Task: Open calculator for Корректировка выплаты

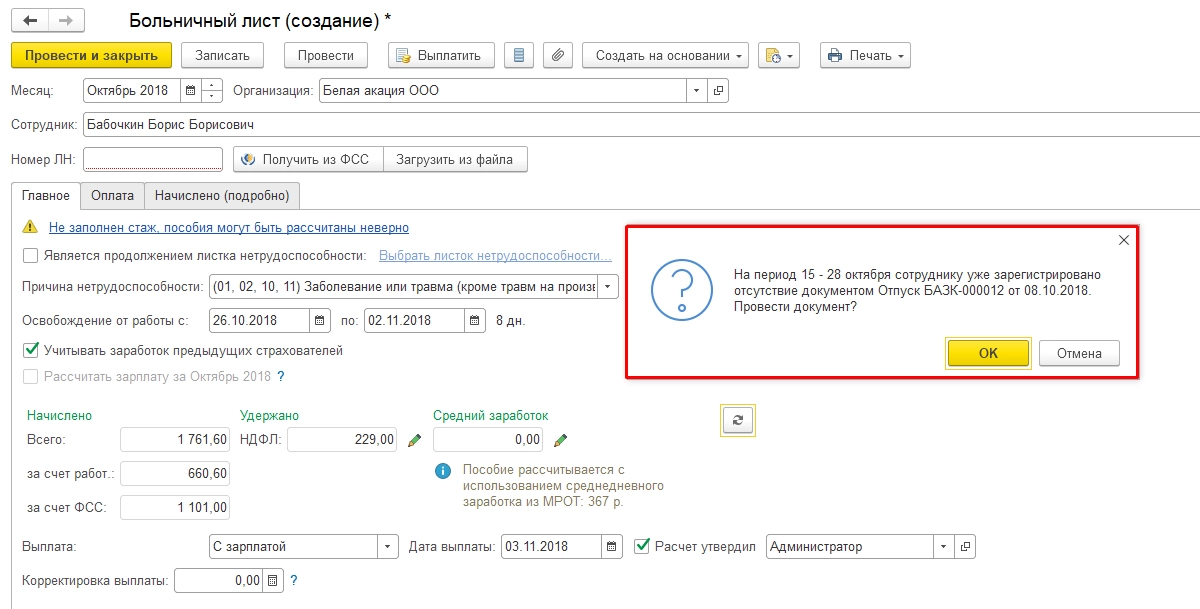Action: [x=274, y=580]
